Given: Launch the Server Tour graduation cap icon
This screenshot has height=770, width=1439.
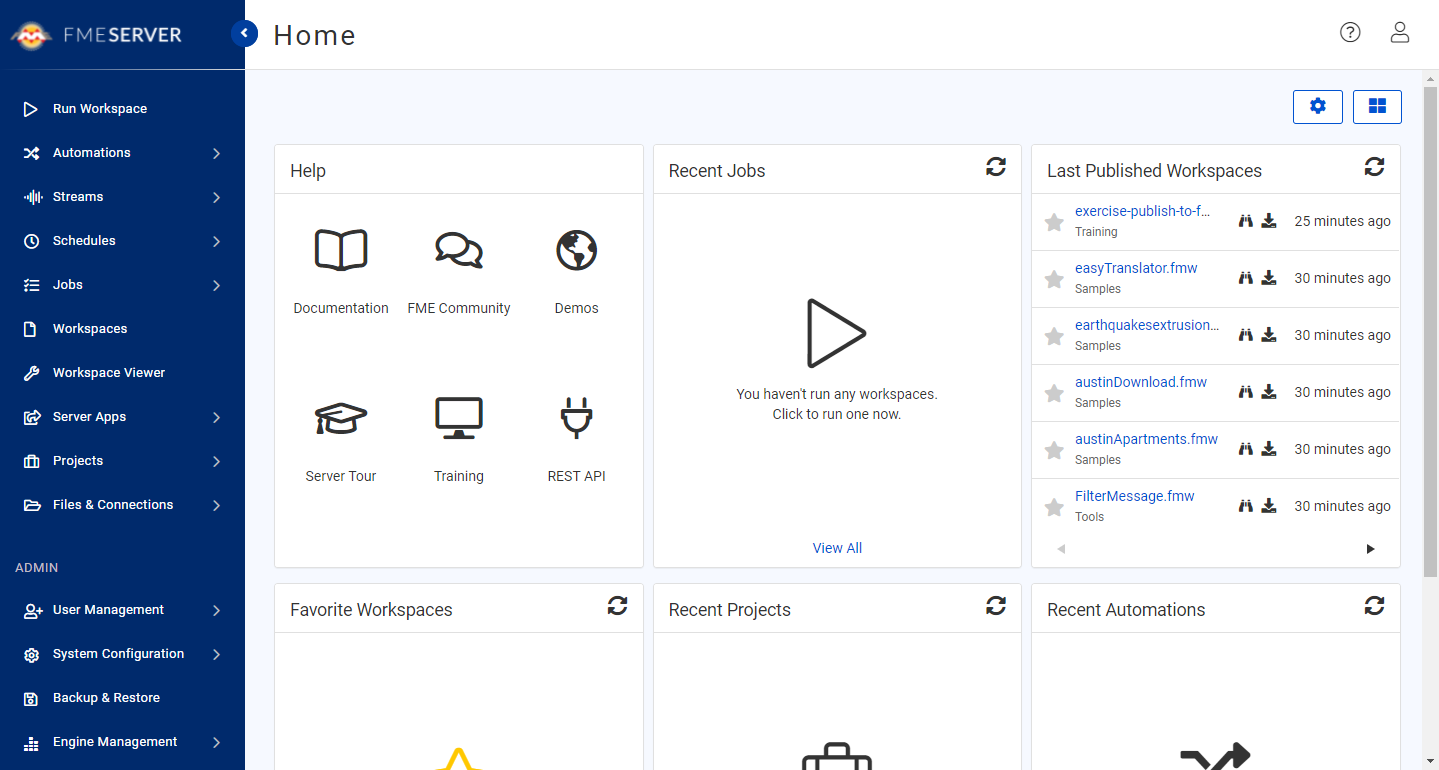Looking at the screenshot, I should coord(341,418).
